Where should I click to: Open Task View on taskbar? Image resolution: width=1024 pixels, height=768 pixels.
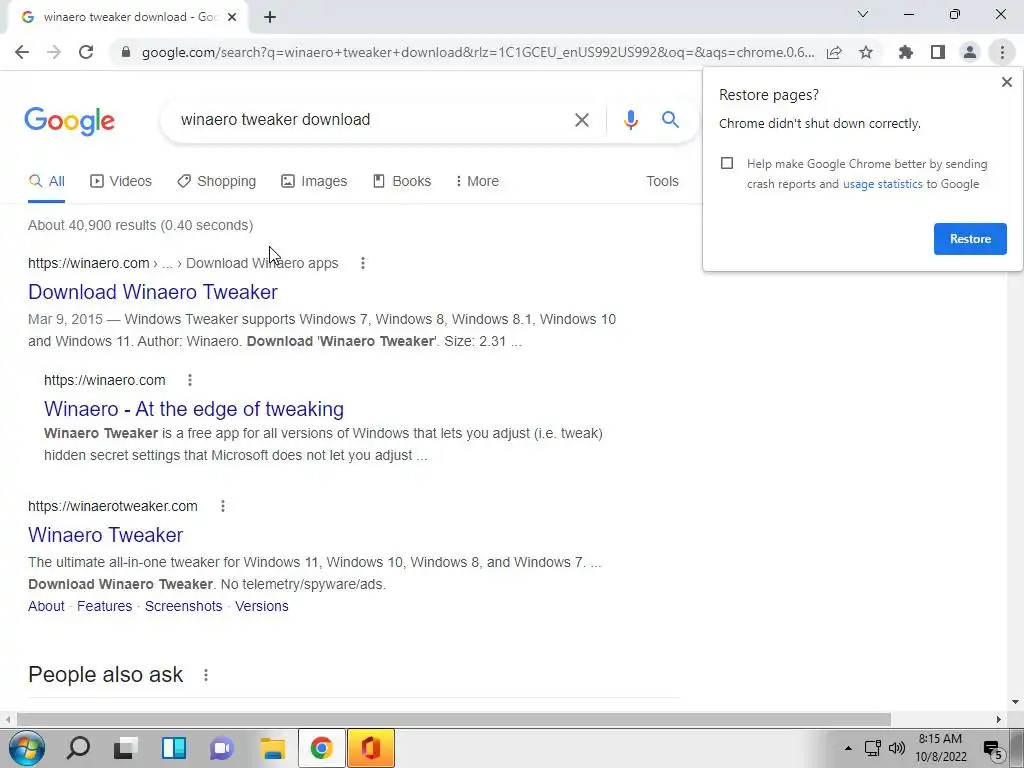coord(126,748)
